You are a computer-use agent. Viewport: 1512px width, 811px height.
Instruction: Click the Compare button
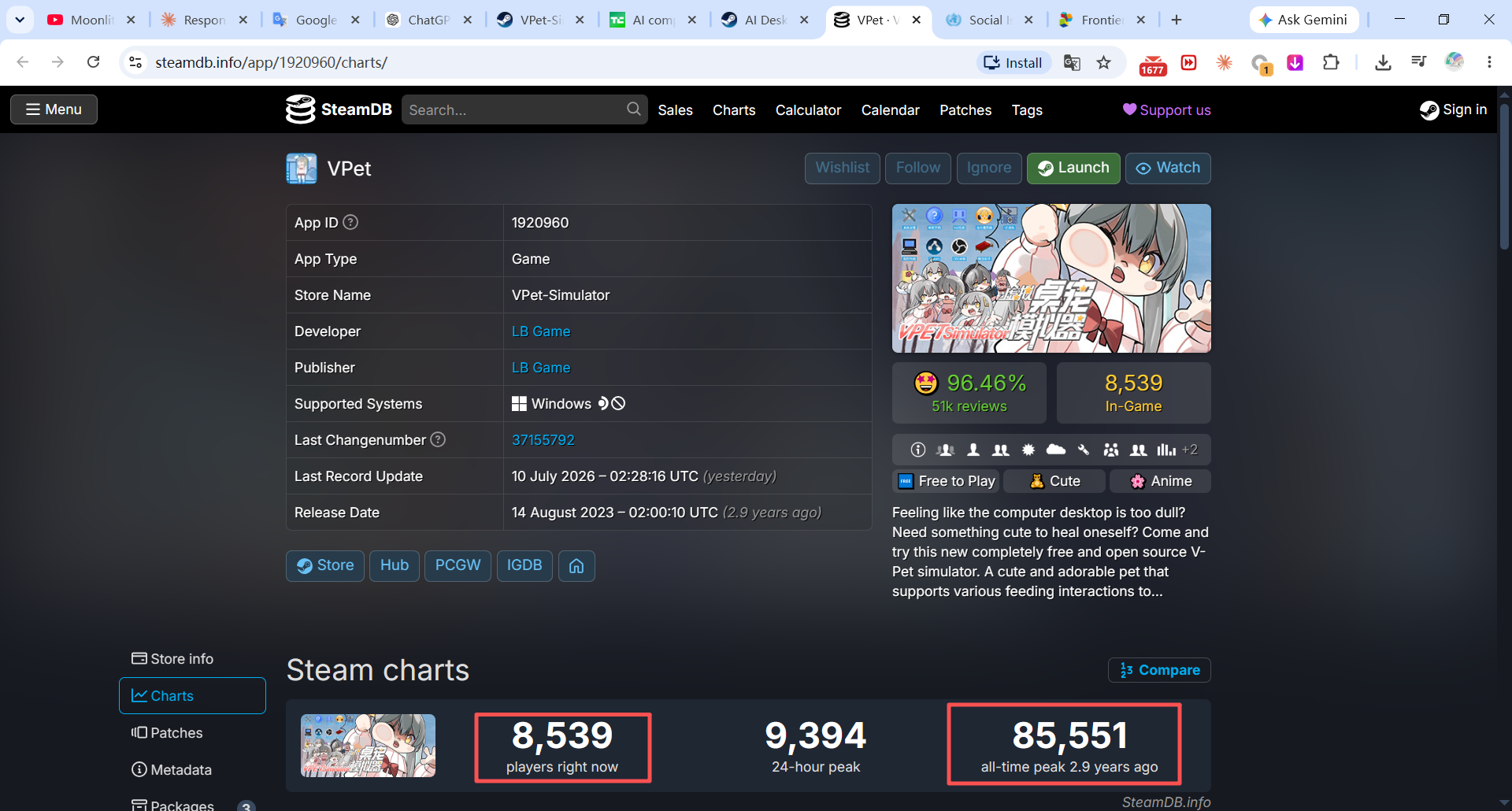tap(1159, 670)
